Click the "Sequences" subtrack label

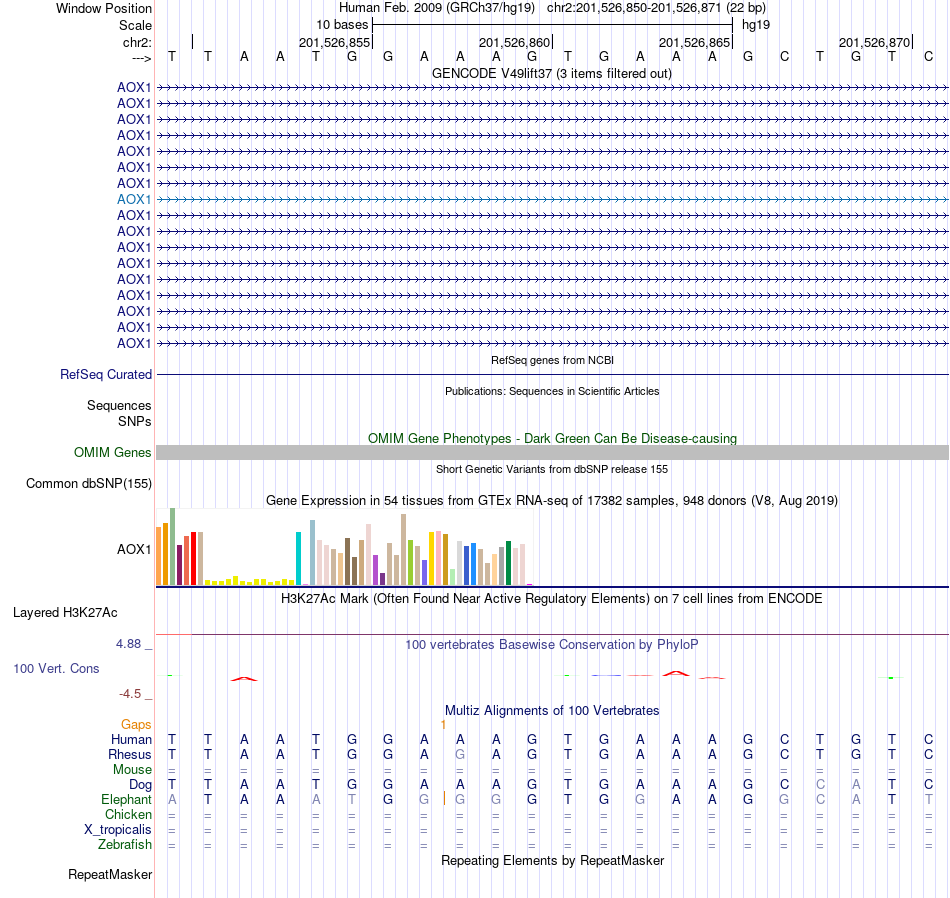(x=119, y=405)
